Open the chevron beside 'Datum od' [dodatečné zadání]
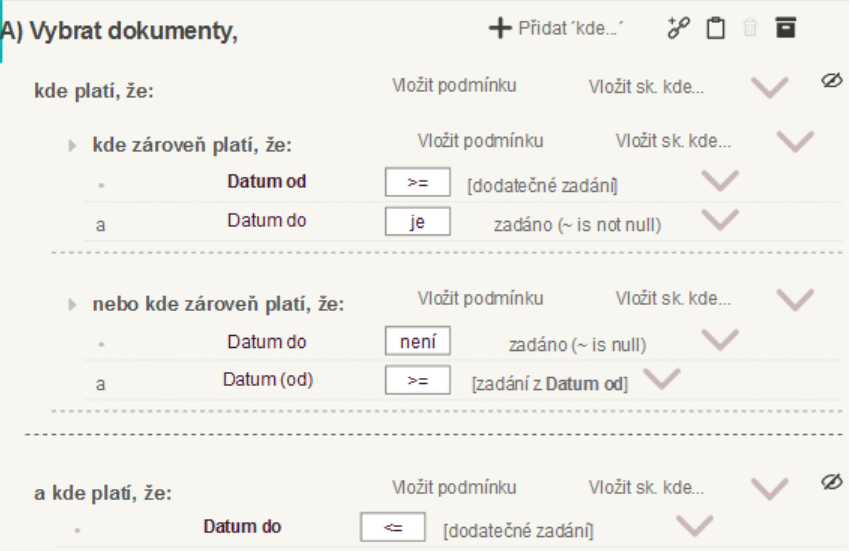The image size is (849, 551). [x=720, y=182]
